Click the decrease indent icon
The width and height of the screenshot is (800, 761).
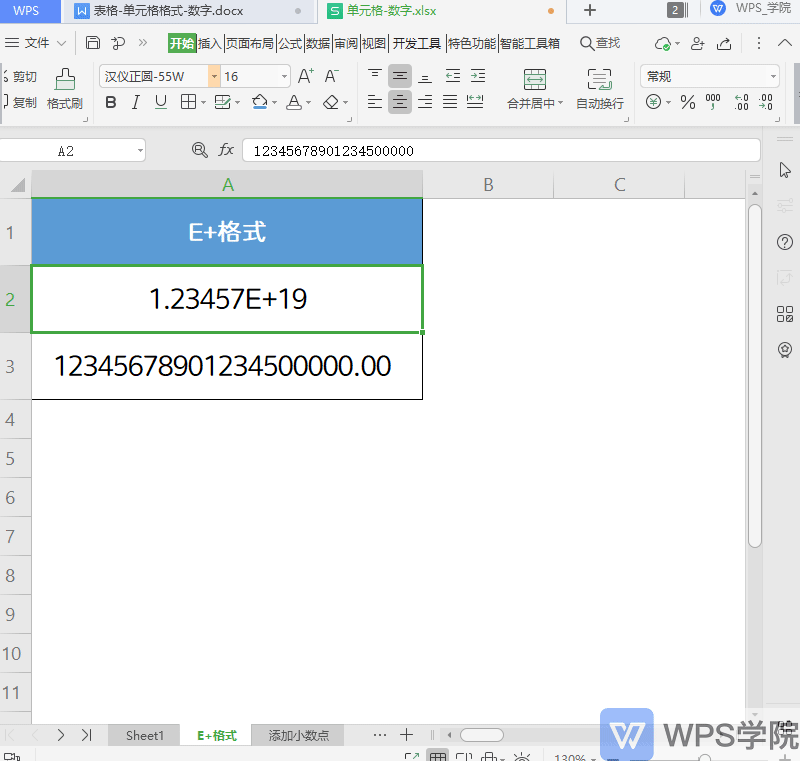click(453, 76)
